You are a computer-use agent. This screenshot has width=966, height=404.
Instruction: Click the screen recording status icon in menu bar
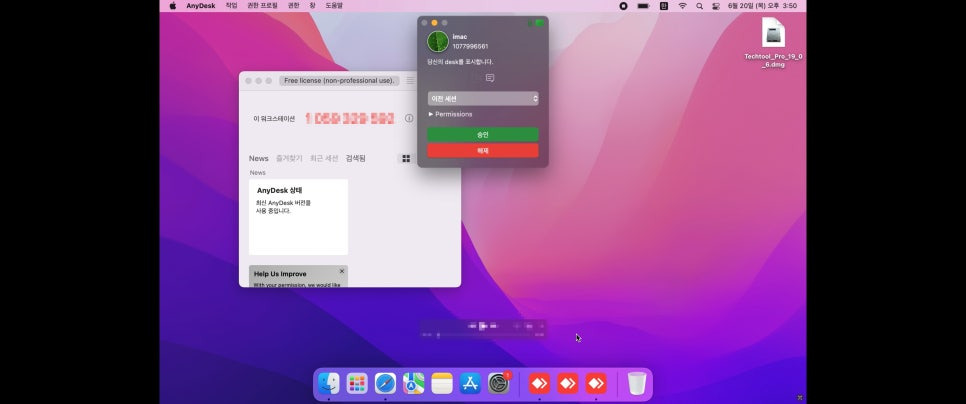click(623, 6)
